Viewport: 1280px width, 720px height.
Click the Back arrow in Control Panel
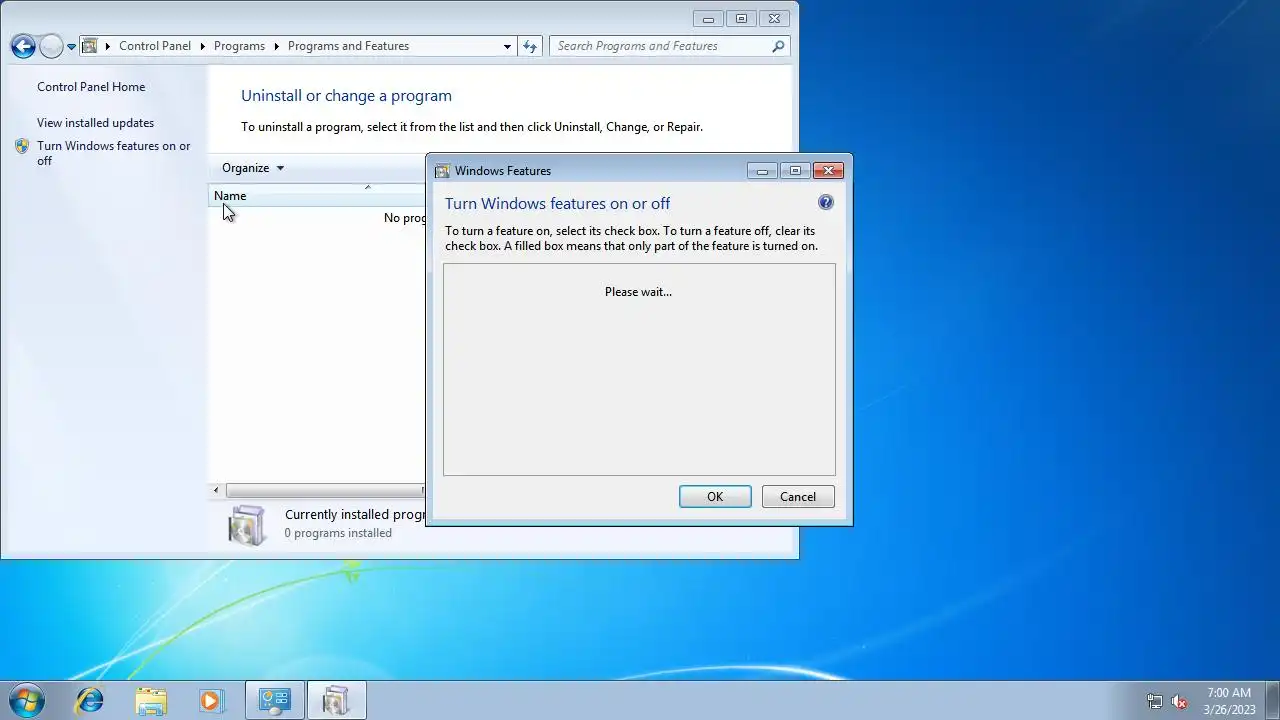coord(23,46)
